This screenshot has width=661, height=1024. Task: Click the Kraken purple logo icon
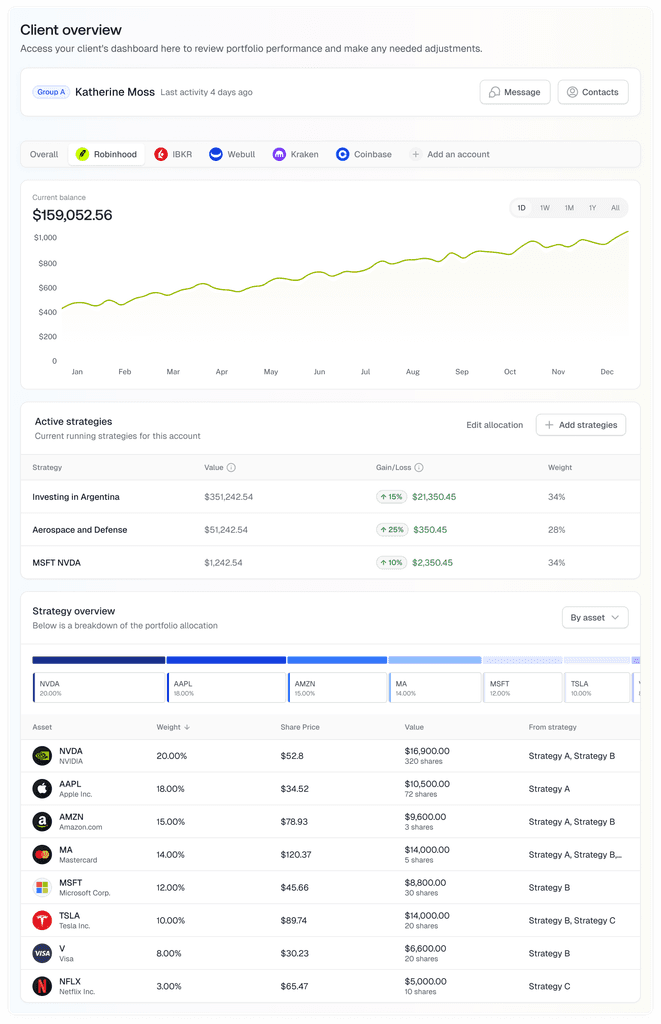(279, 154)
